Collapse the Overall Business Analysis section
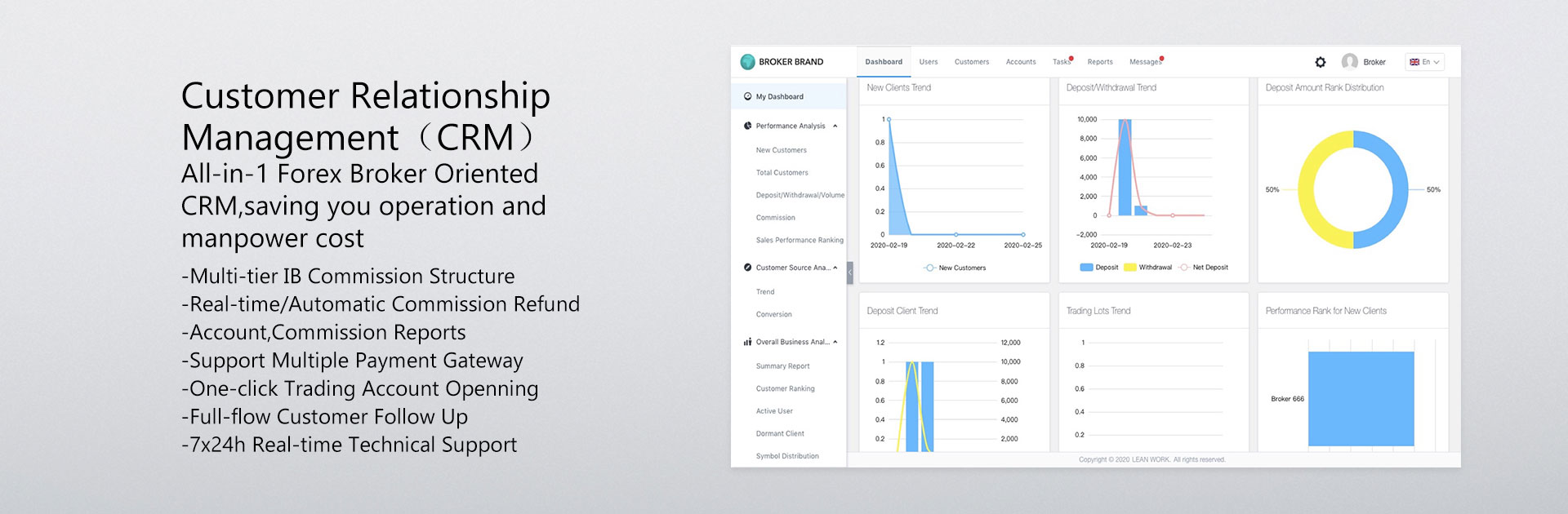 point(835,342)
